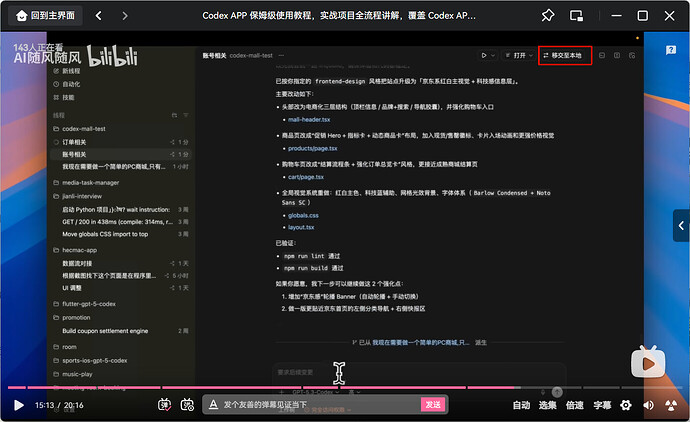The height and width of the screenshot is (422, 690).
Task: Toggle danmaku display on or off
Action: (x=165, y=405)
